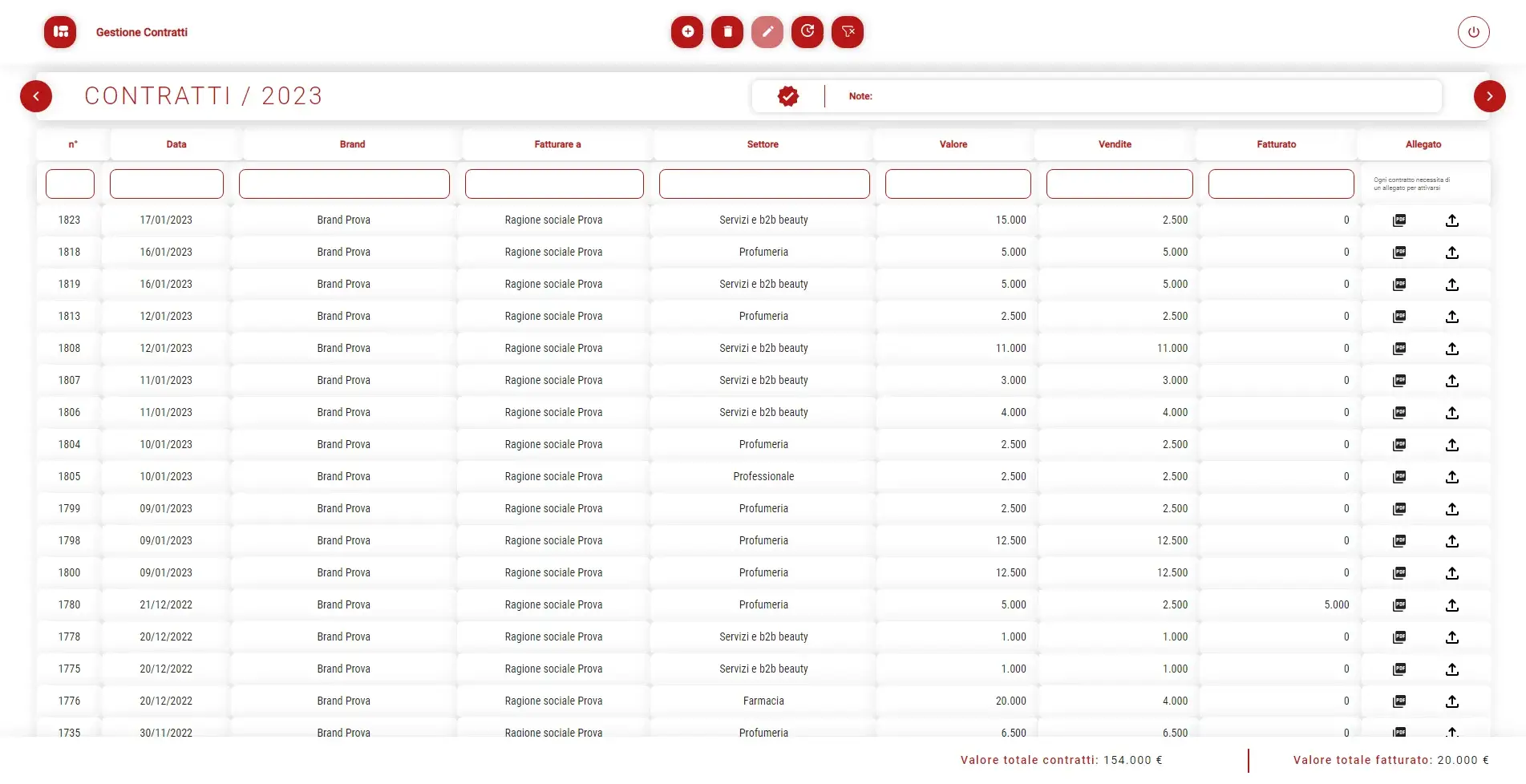
Task: Open PDF attachment for contract 1823
Action: (x=1399, y=220)
